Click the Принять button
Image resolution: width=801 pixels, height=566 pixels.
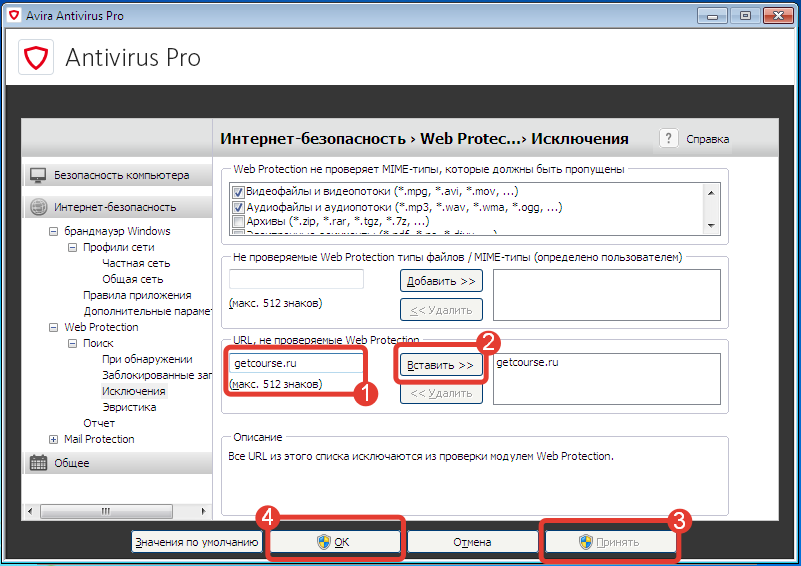click(x=610, y=542)
